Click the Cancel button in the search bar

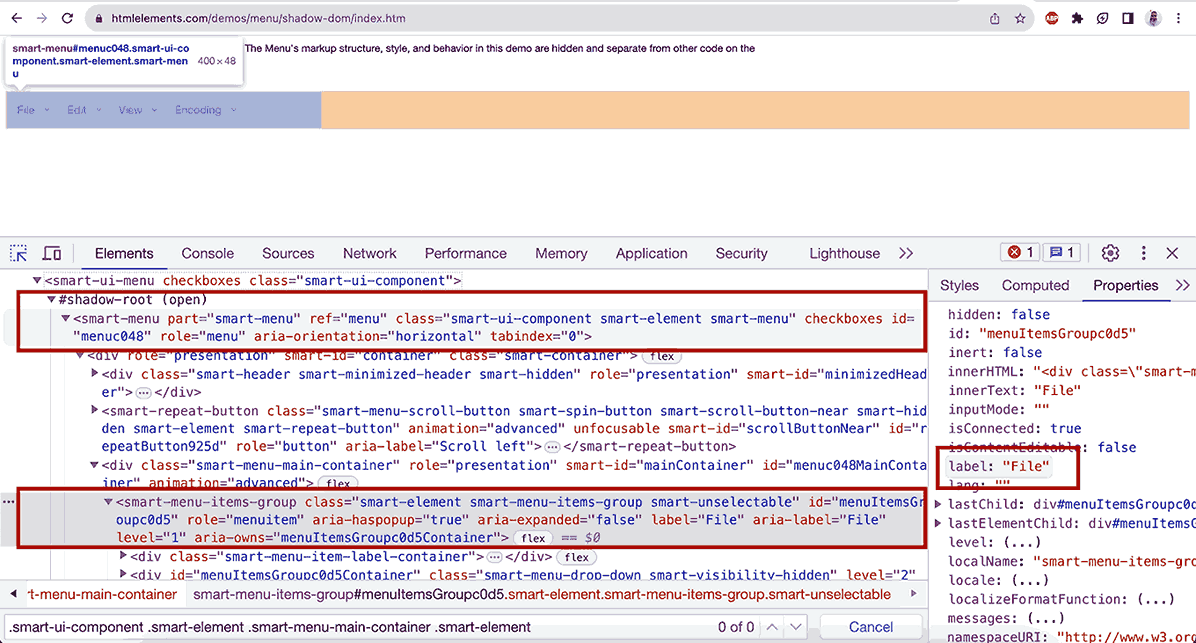[x=871, y=626]
